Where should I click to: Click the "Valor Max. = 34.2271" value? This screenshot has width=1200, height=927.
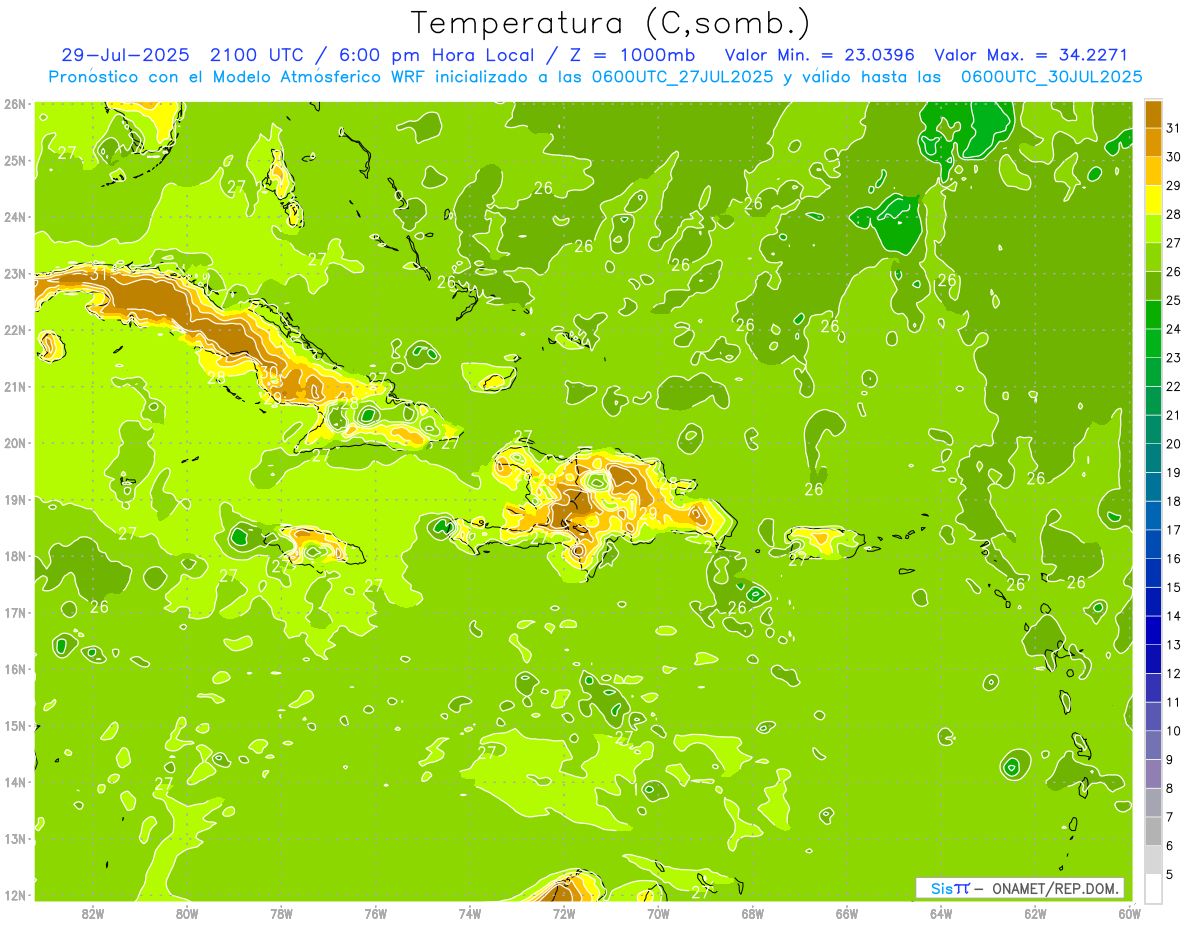click(1031, 55)
